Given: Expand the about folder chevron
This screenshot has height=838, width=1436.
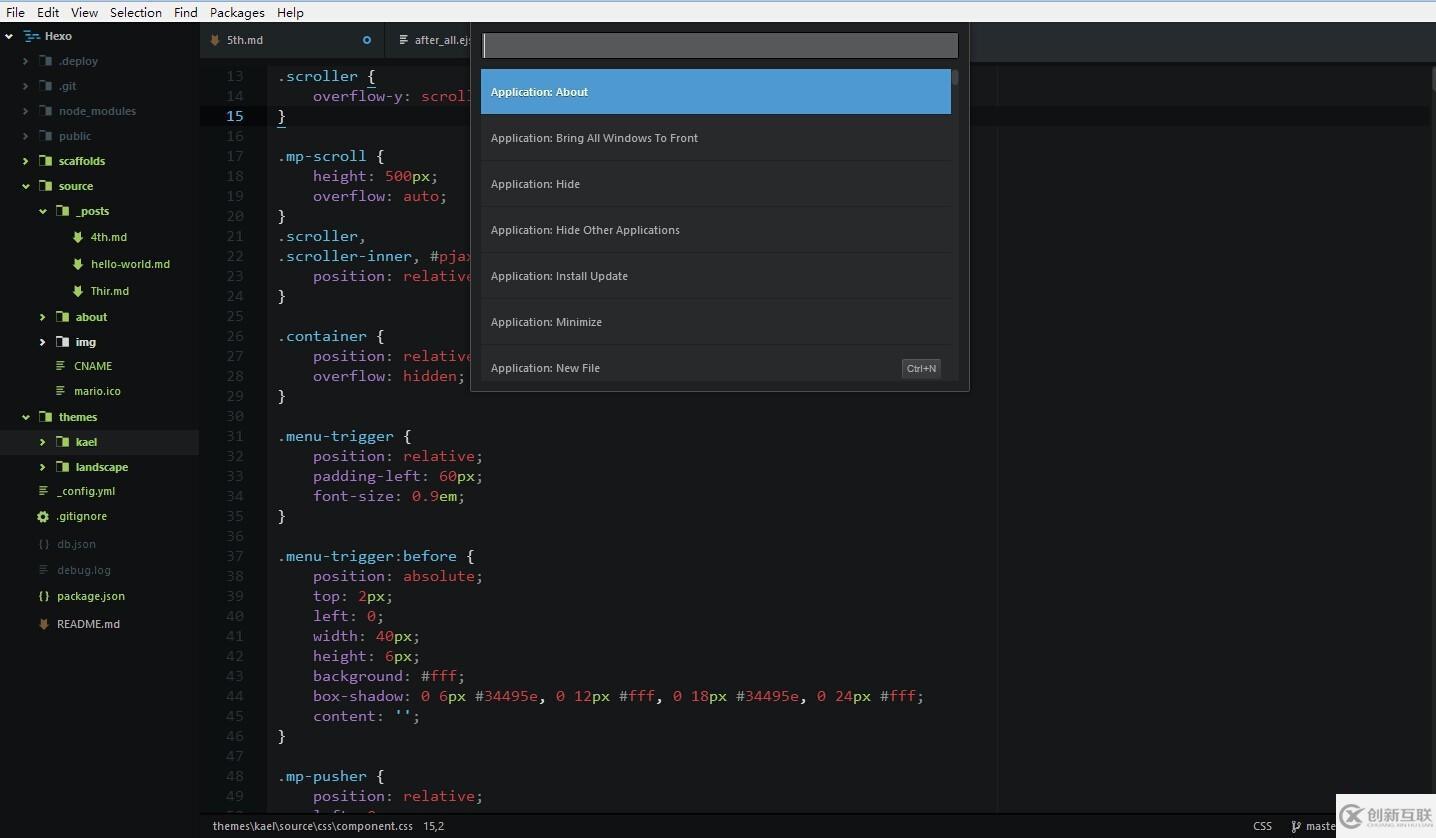Looking at the screenshot, I should [43, 317].
